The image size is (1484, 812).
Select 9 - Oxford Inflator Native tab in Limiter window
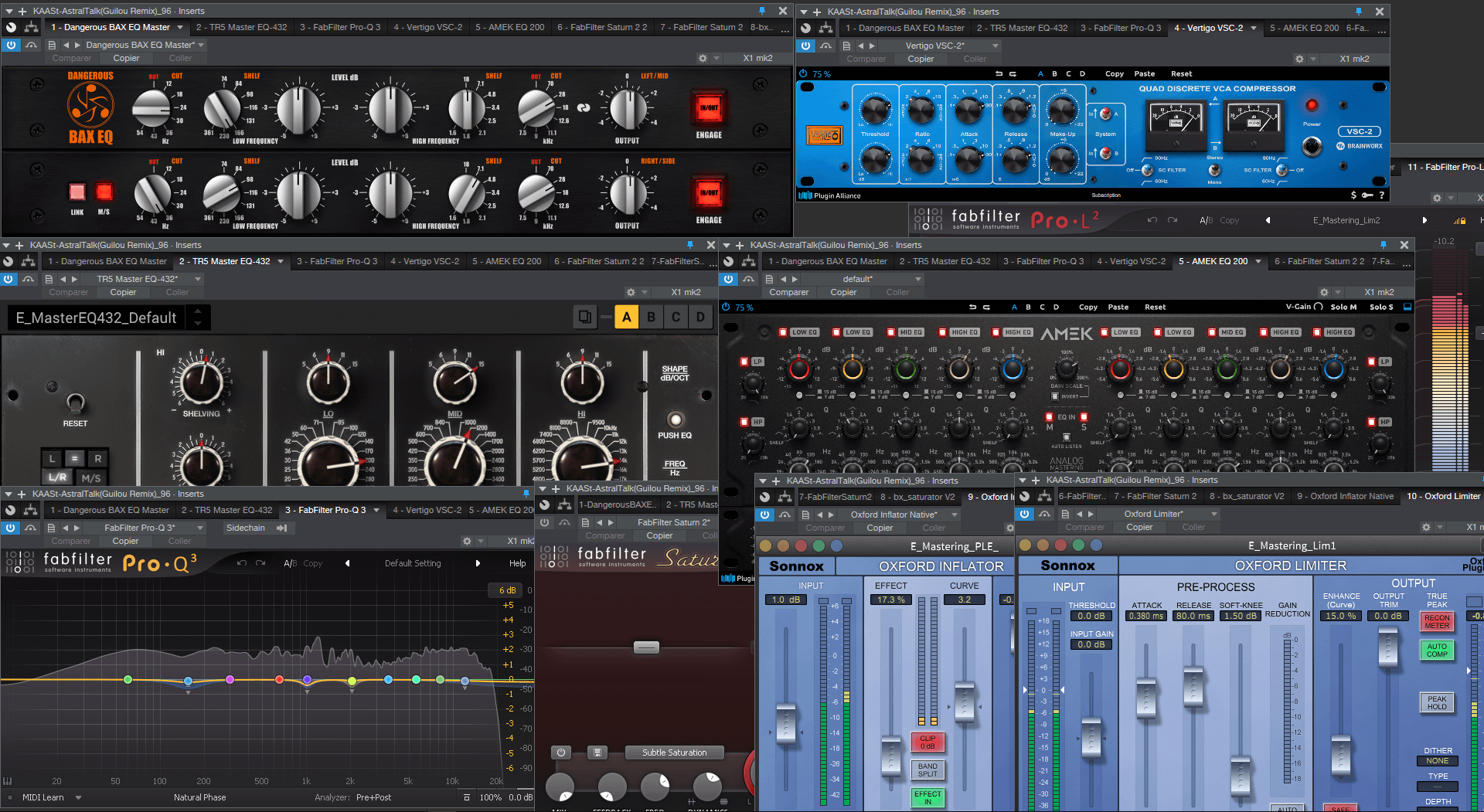pos(1346,496)
